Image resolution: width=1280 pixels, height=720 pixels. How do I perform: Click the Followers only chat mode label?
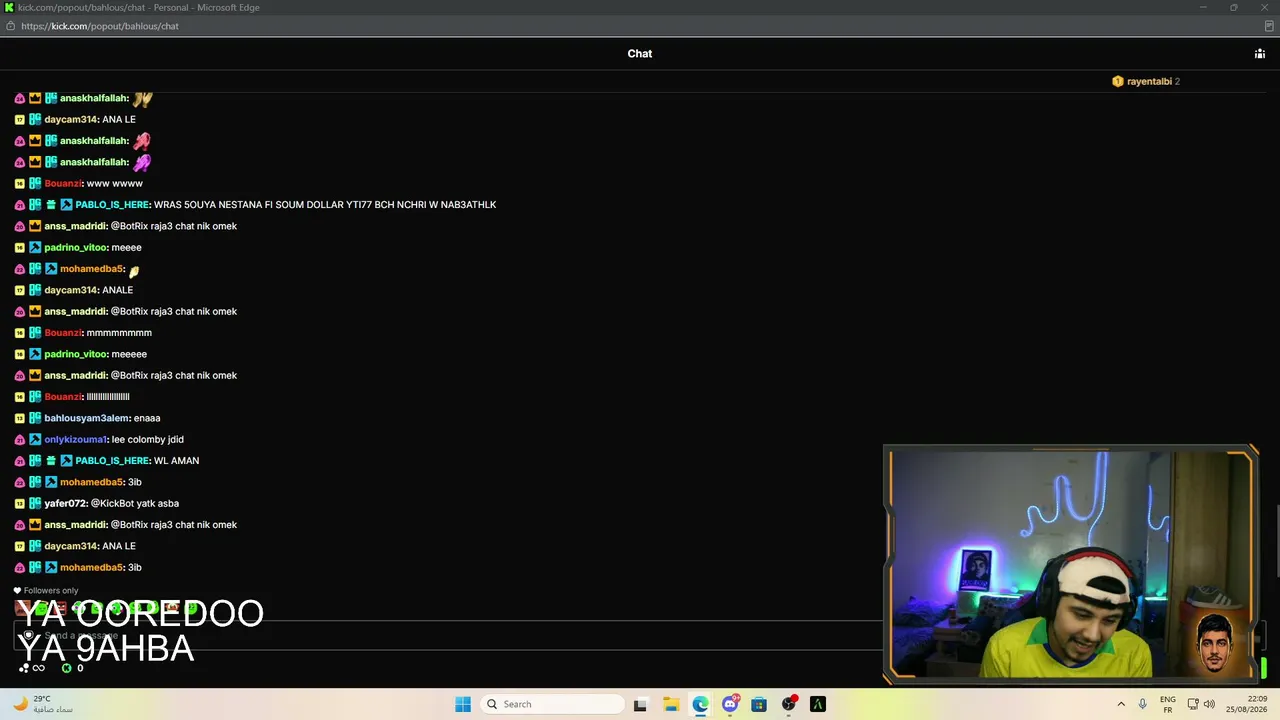pyautogui.click(x=46, y=591)
